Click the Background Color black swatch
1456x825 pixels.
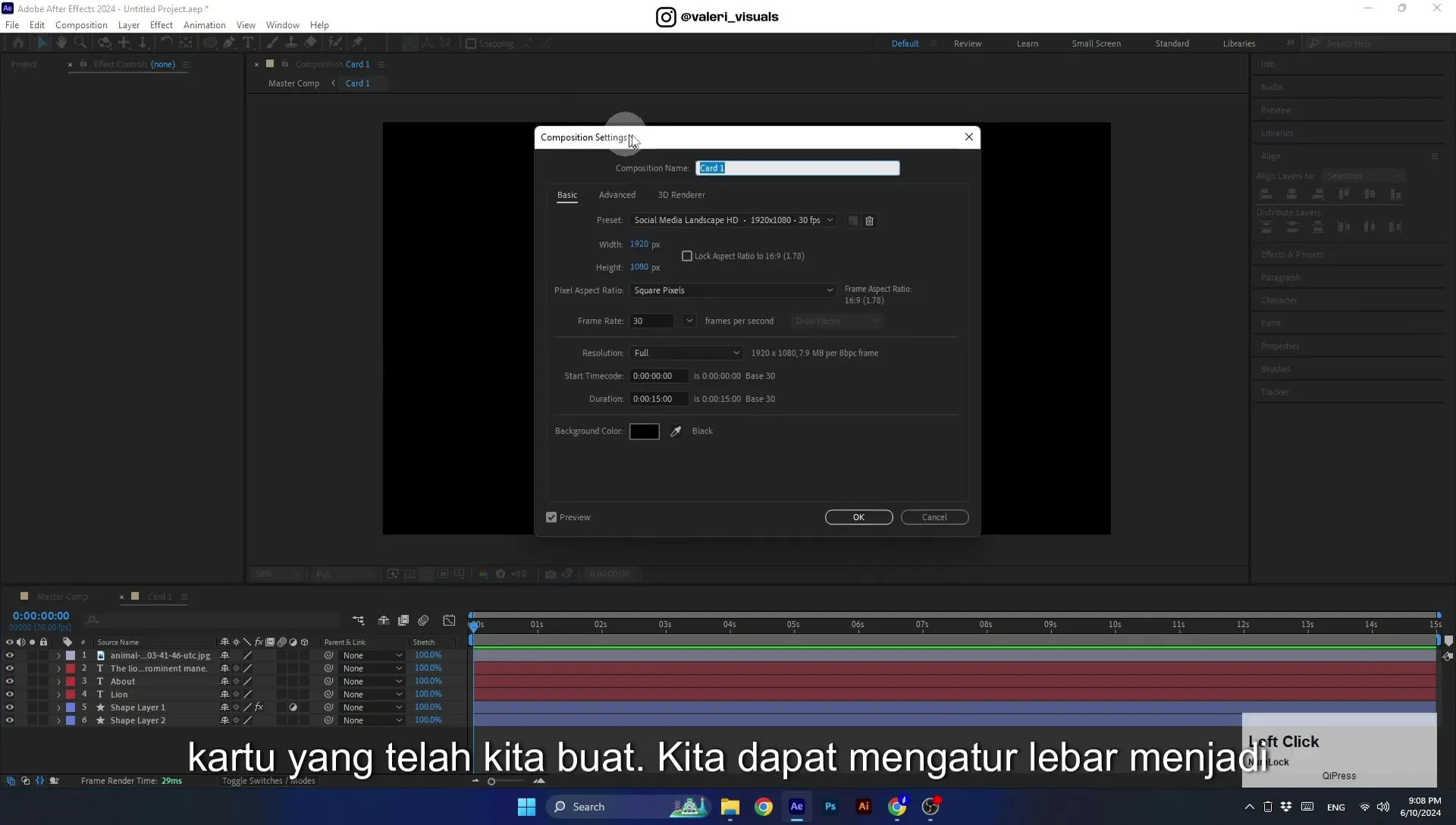click(645, 431)
